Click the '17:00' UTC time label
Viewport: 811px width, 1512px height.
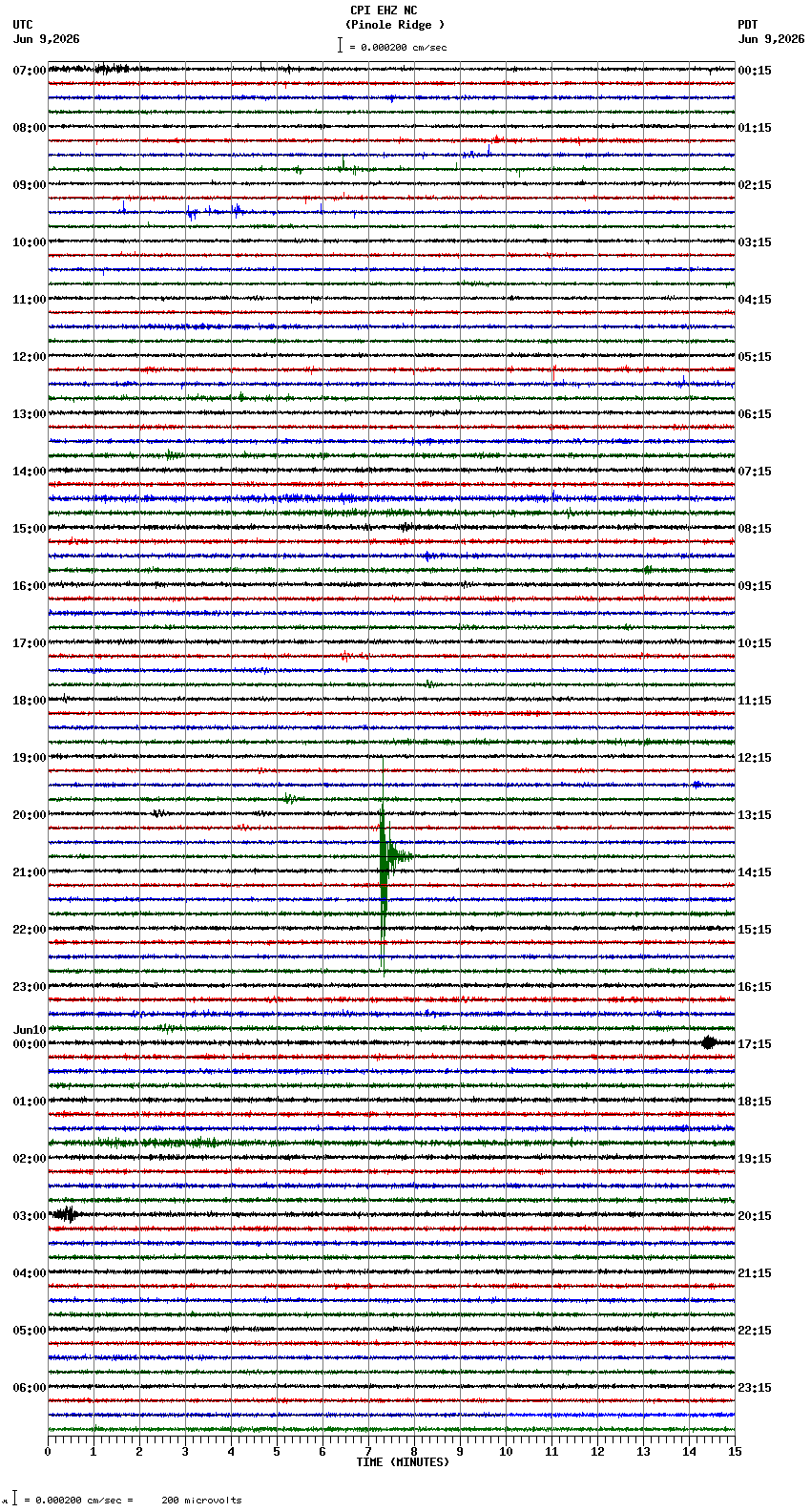point(30,643)
